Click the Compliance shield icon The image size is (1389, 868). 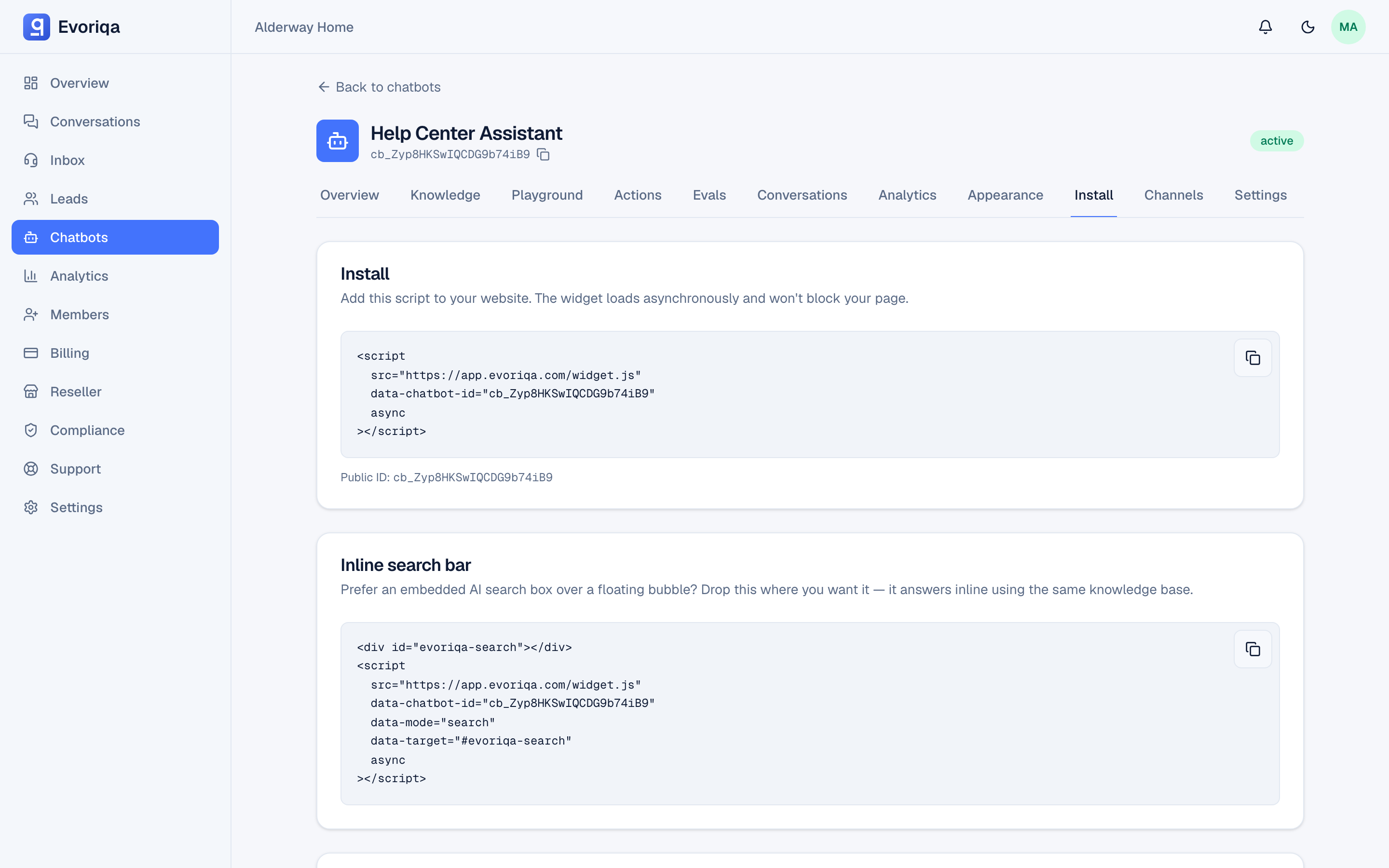(31, 430)
